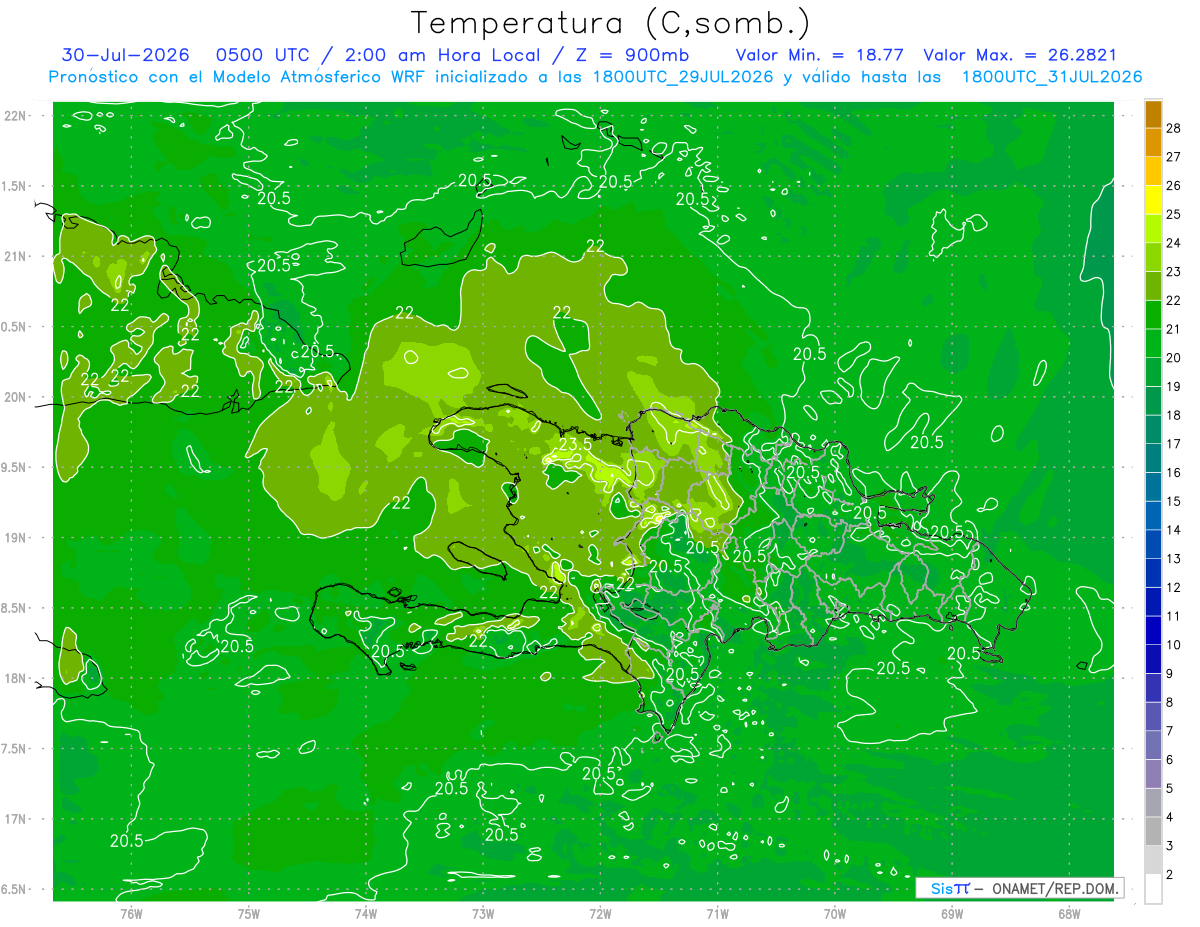Click the "Valor Min. = 18.77" readout

point(820,55)
